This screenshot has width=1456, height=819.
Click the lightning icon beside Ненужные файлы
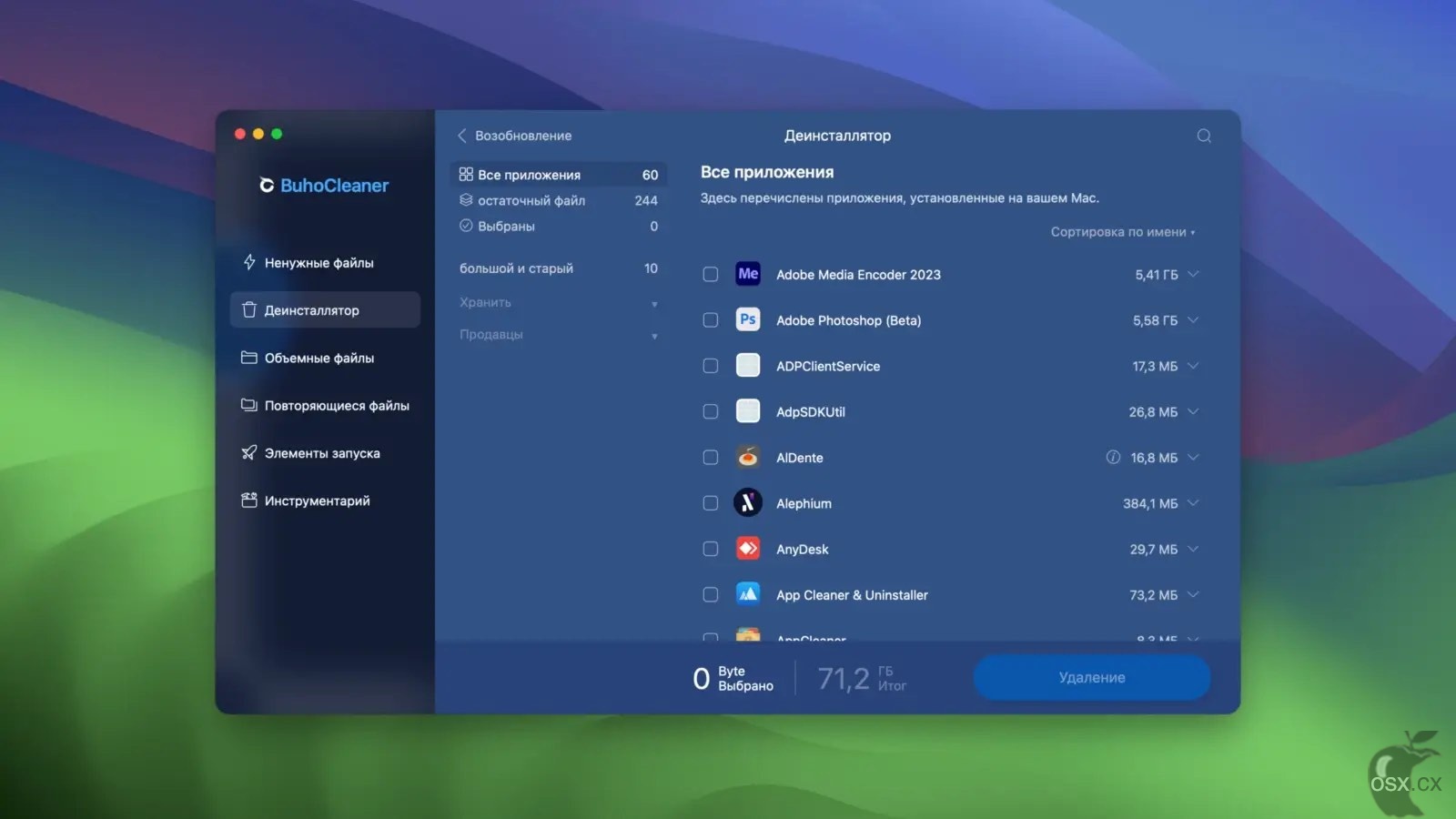249,262
